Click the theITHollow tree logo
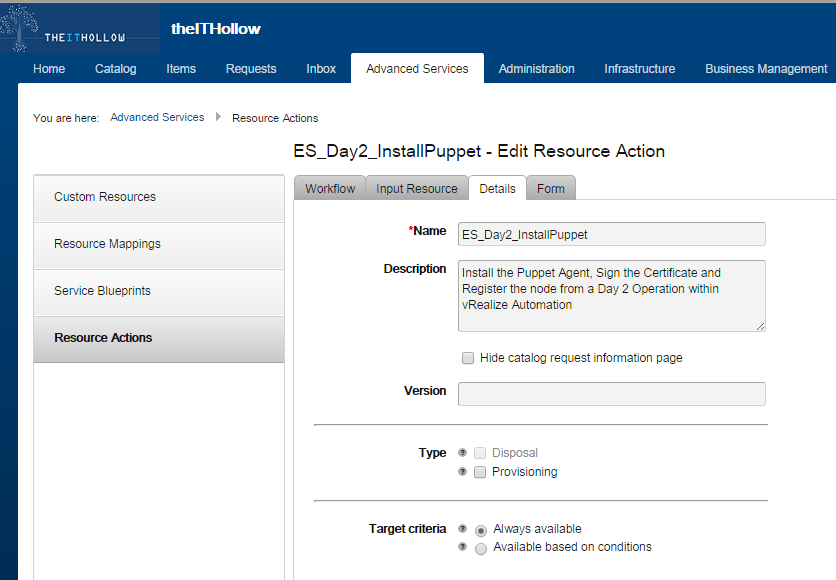836x580 pixels. coord(80,28)
